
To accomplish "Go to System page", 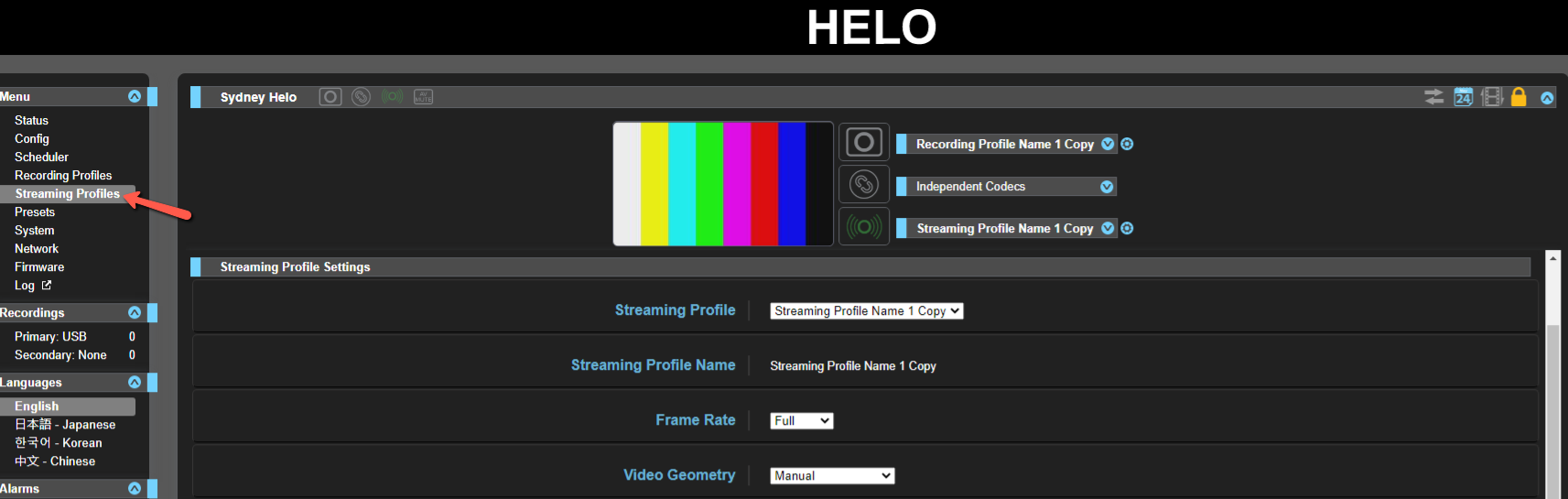I will click(34, 230).
